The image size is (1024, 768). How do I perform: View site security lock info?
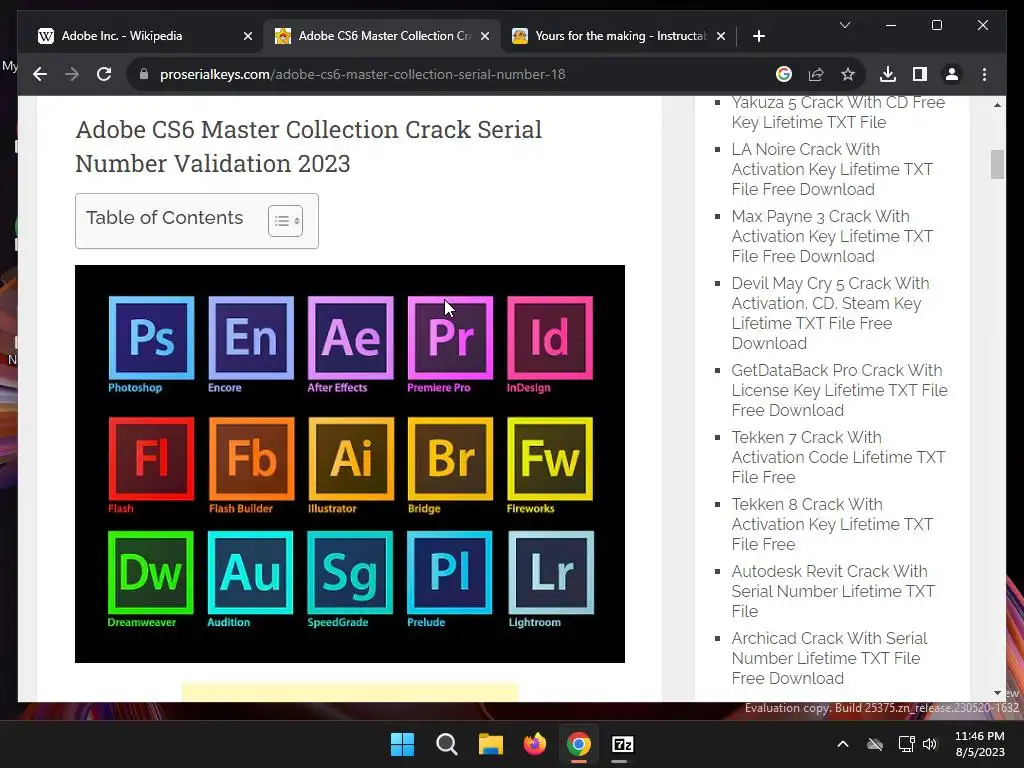tap(144, 74)
